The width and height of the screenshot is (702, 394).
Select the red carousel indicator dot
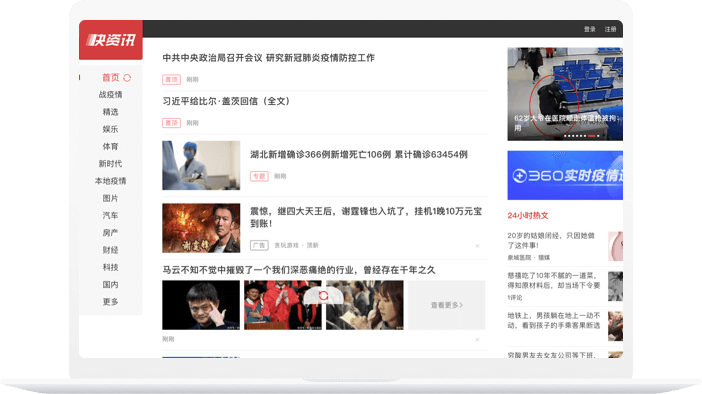(x=591, y=136)
